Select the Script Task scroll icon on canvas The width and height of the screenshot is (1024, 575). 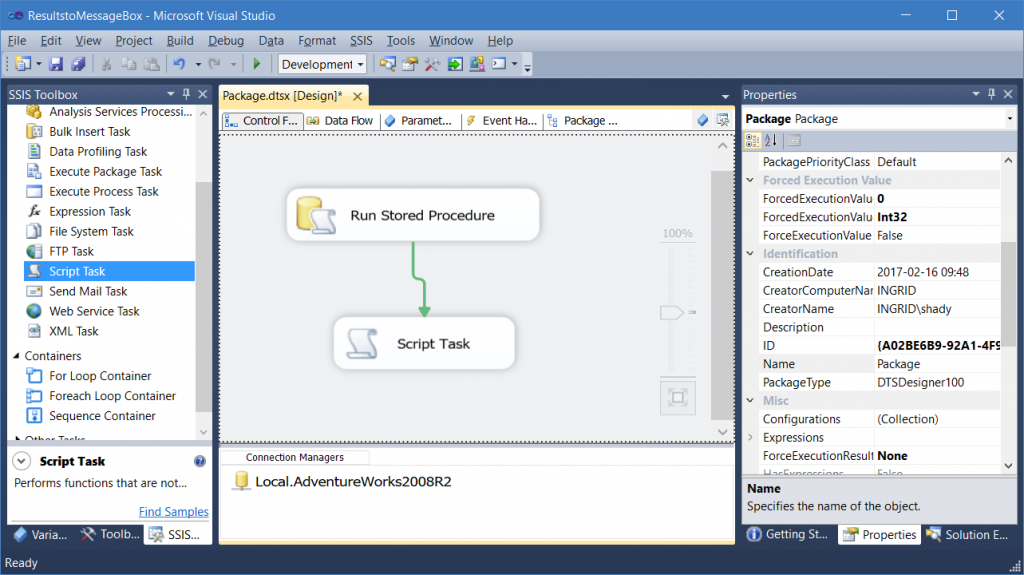pos(362,344)
